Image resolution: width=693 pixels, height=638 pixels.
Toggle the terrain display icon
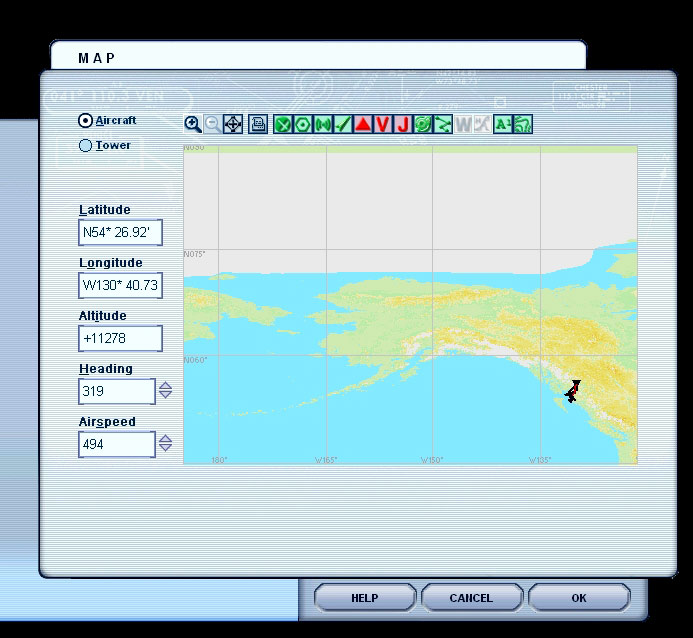pos(522,124)
